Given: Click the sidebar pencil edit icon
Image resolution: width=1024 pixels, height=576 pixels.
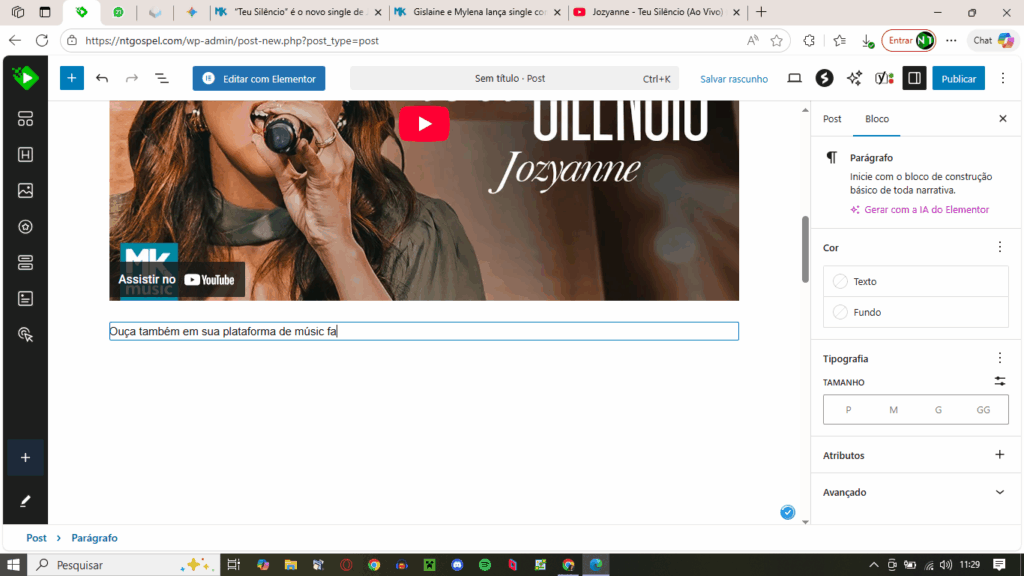Looking at the screenshot, I should pyautogui.click(x=25, y=501).
